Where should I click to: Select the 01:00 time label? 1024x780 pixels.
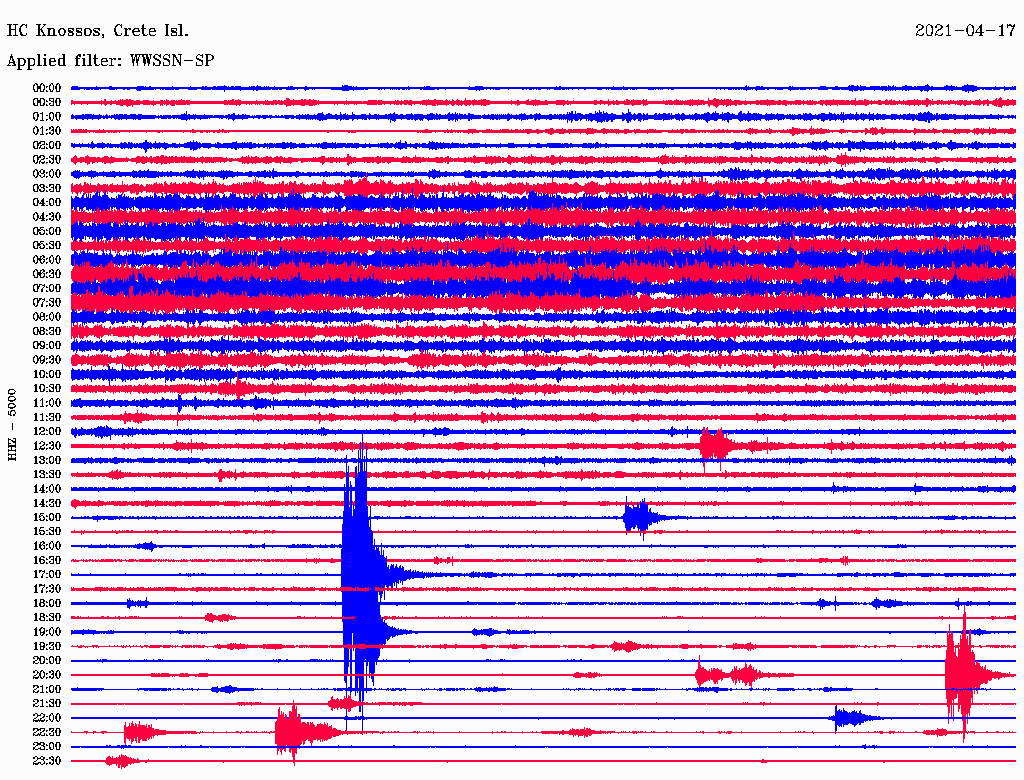tap(47, 117)
